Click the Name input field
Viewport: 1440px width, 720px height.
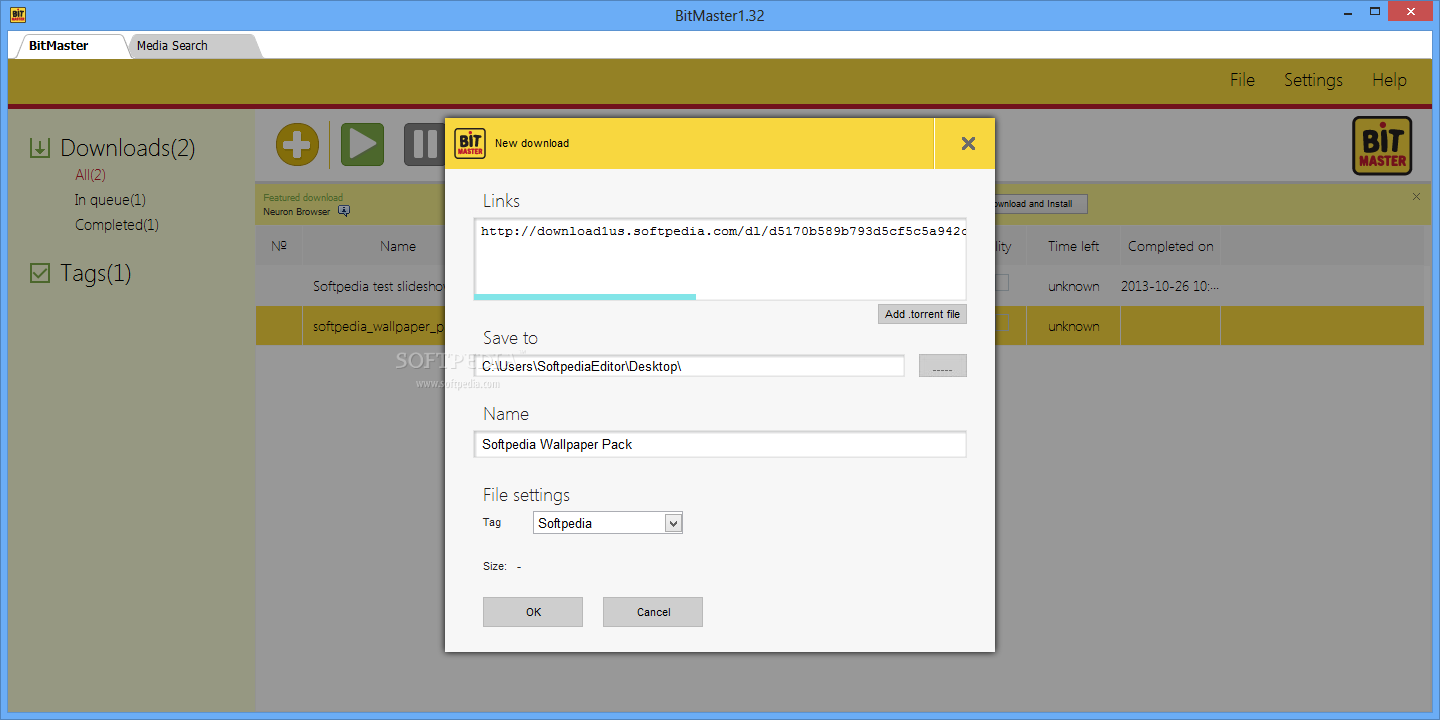[x=720, y=444]
